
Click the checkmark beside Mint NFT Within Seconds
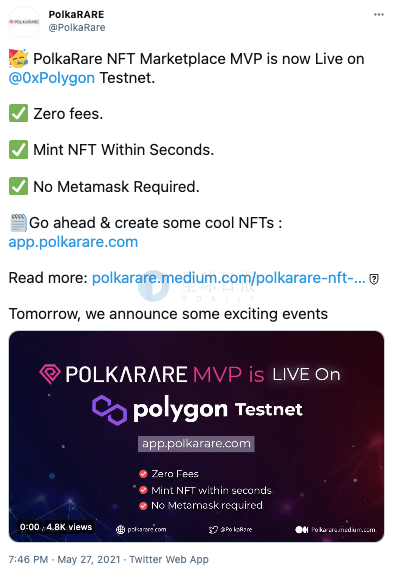click(18, 150)
